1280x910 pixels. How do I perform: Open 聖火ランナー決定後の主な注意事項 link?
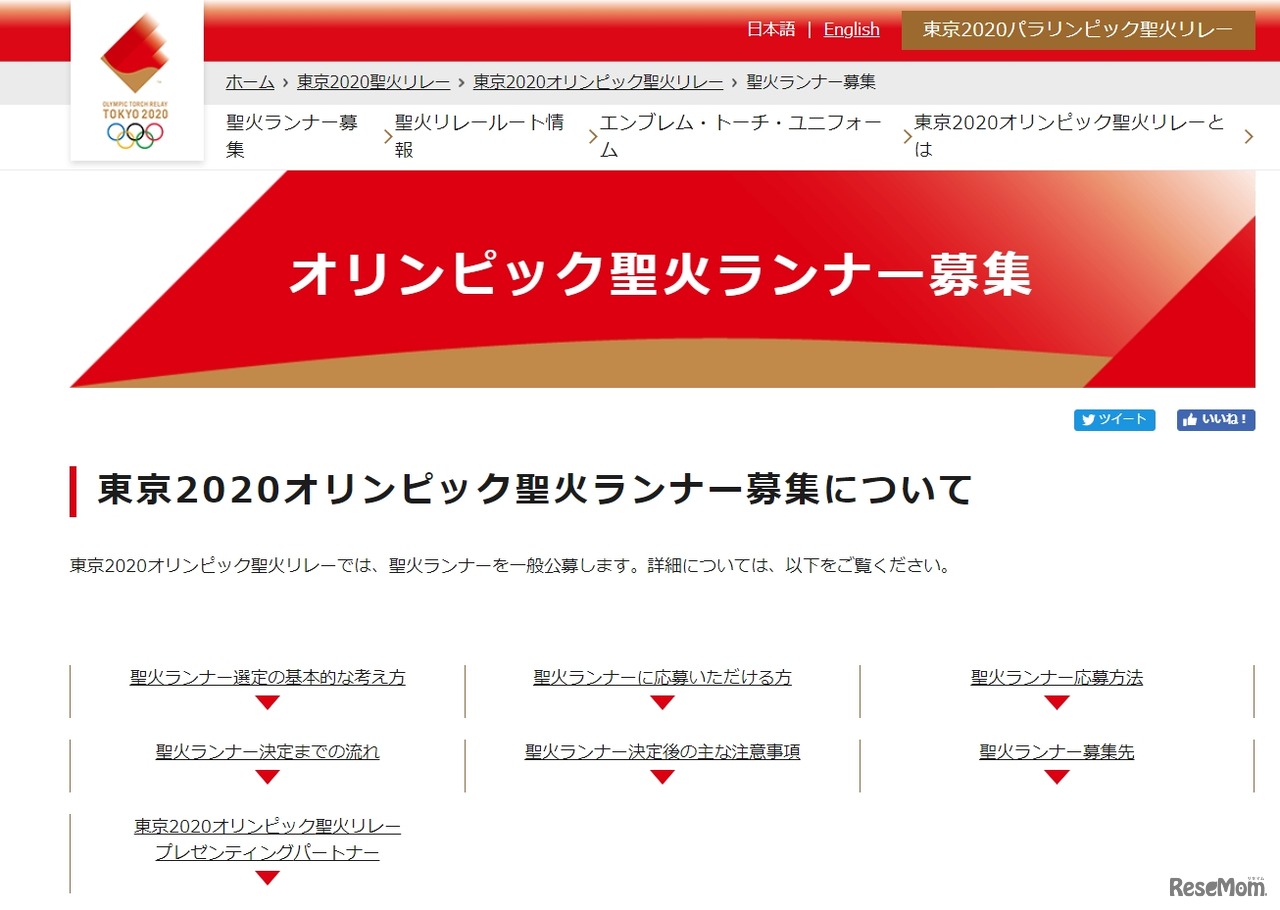[662, 751]
